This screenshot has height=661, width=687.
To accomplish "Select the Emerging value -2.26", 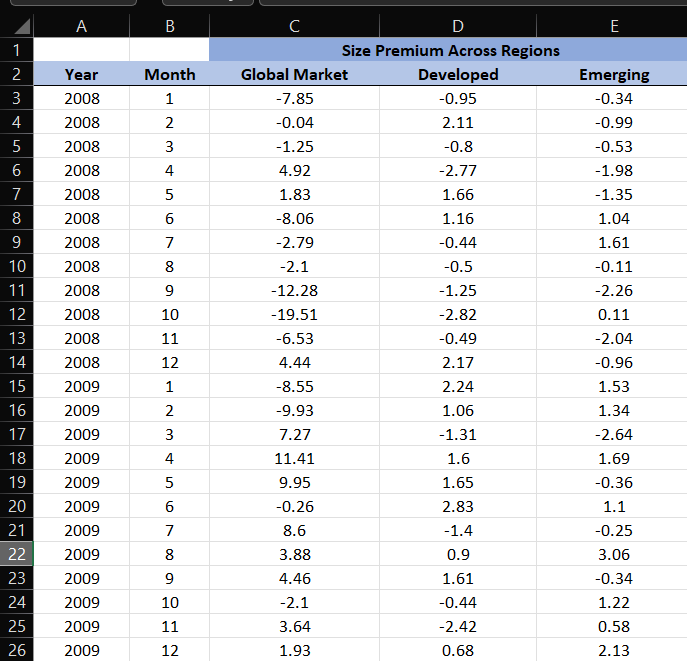I will [614, 290].
